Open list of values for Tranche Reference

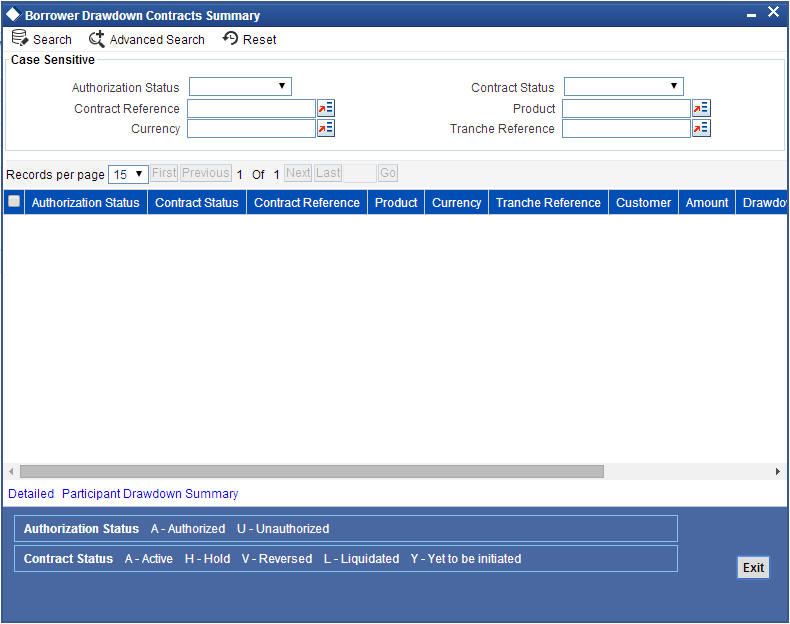coord(701,128)
